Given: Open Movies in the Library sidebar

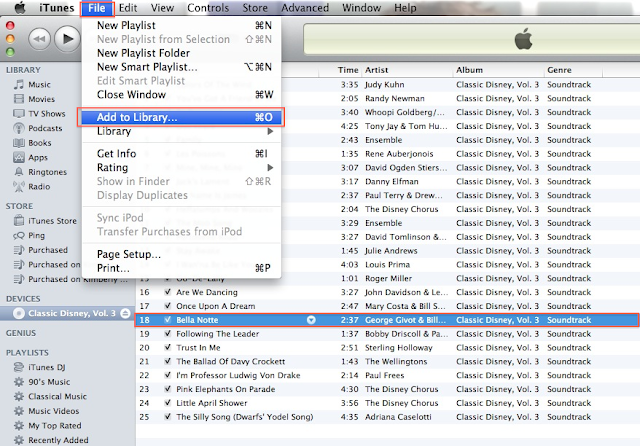Looking at the screenshot, I should 41,99.
